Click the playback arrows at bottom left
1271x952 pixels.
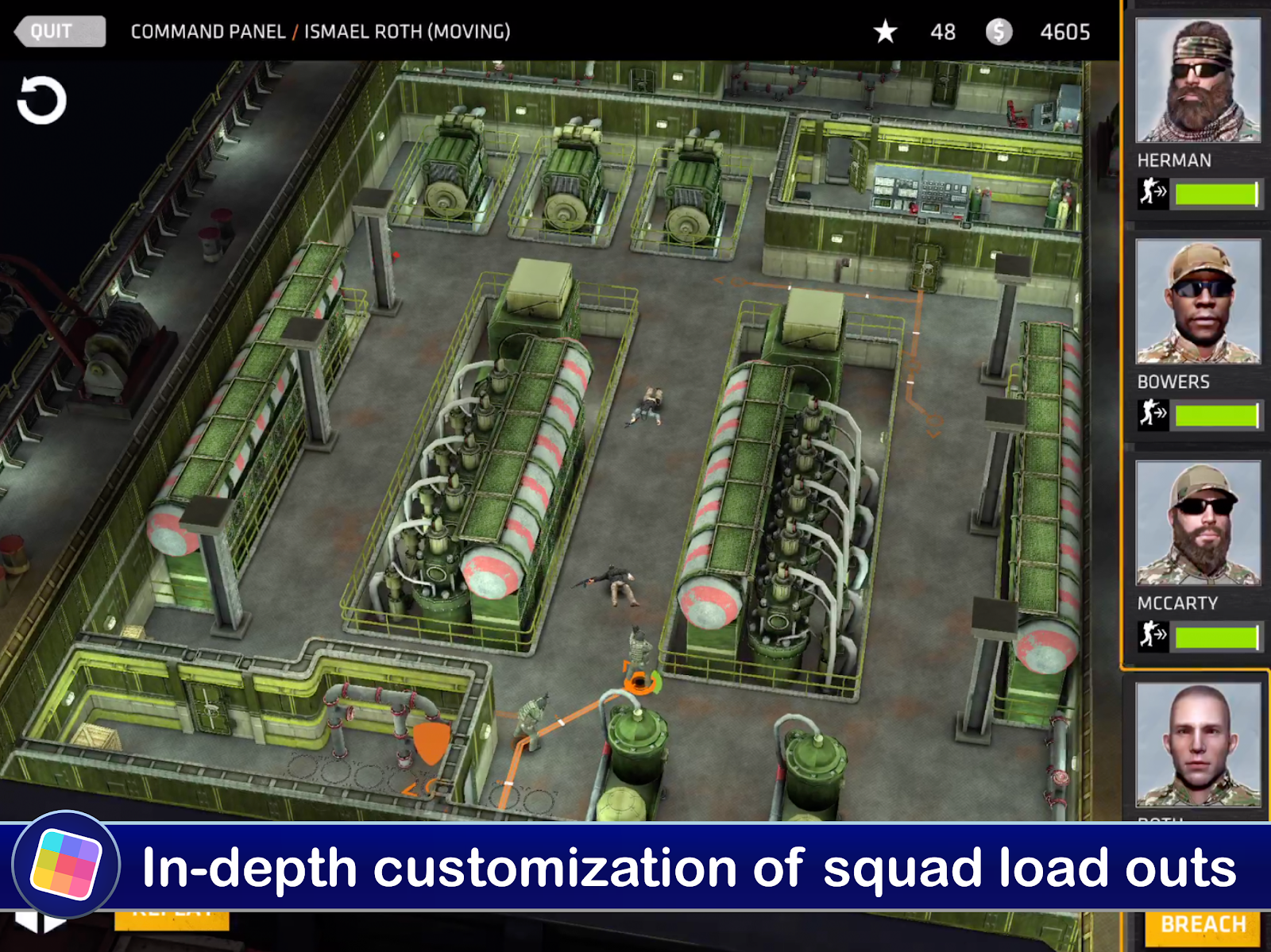[x=40, y=923]
